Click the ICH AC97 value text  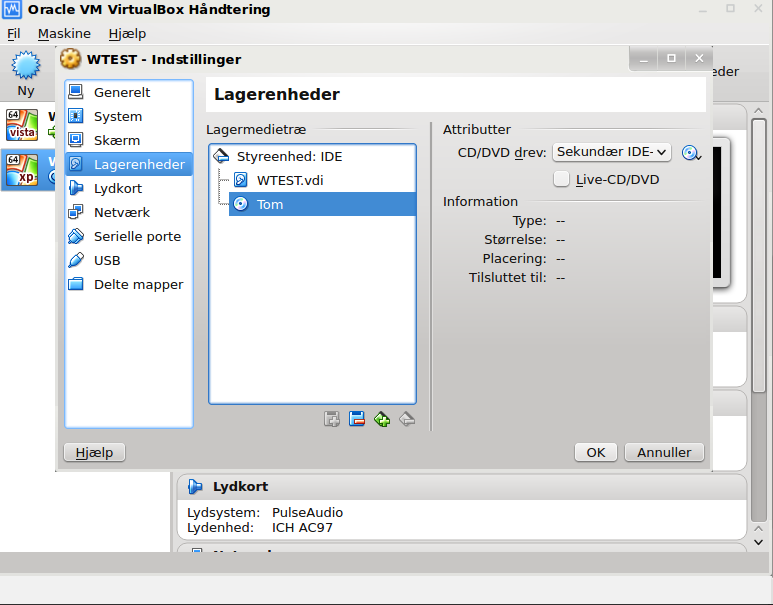click(x=302, y=528)
